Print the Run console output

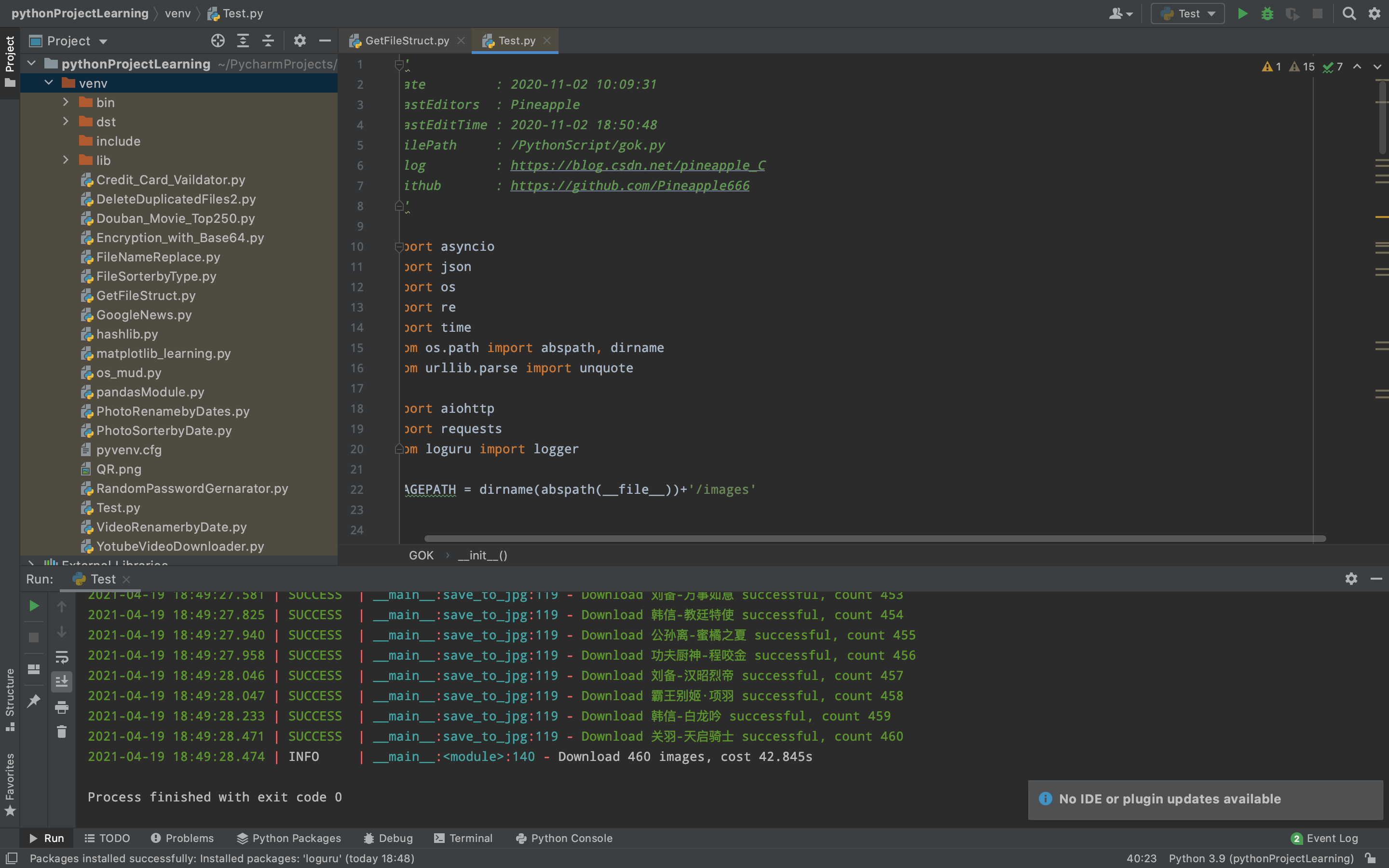61,707
